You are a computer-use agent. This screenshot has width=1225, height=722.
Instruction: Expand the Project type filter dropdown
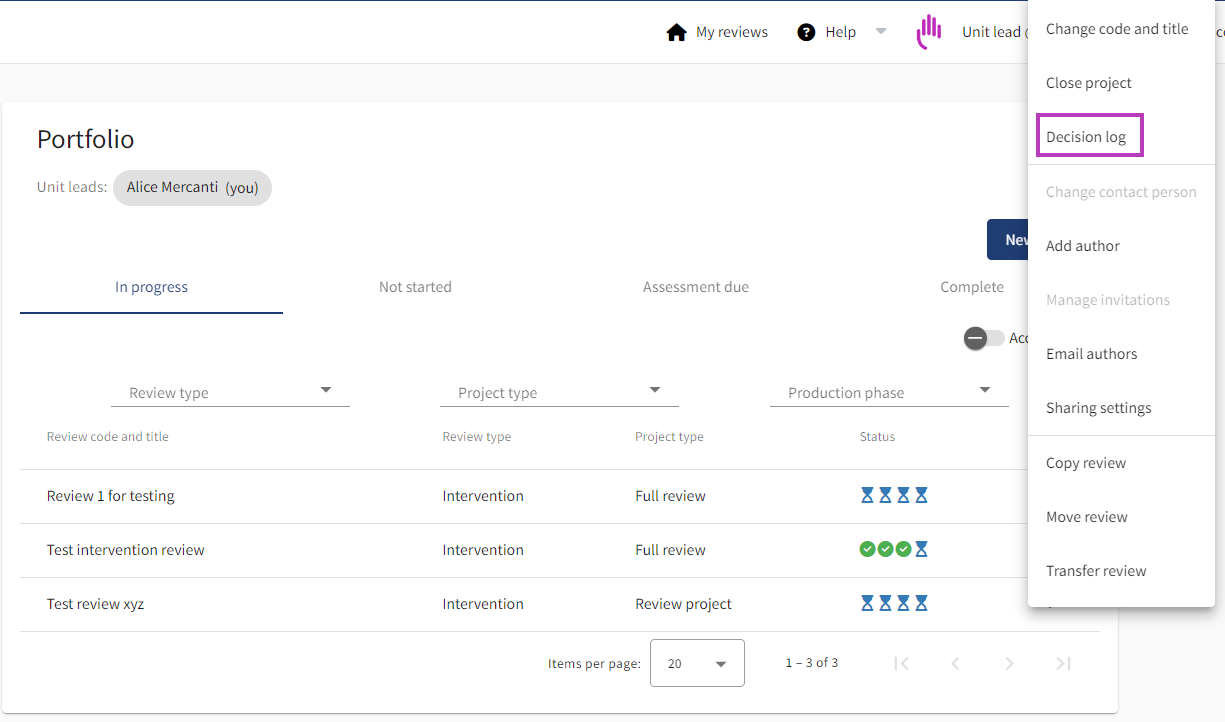(559, 392)
